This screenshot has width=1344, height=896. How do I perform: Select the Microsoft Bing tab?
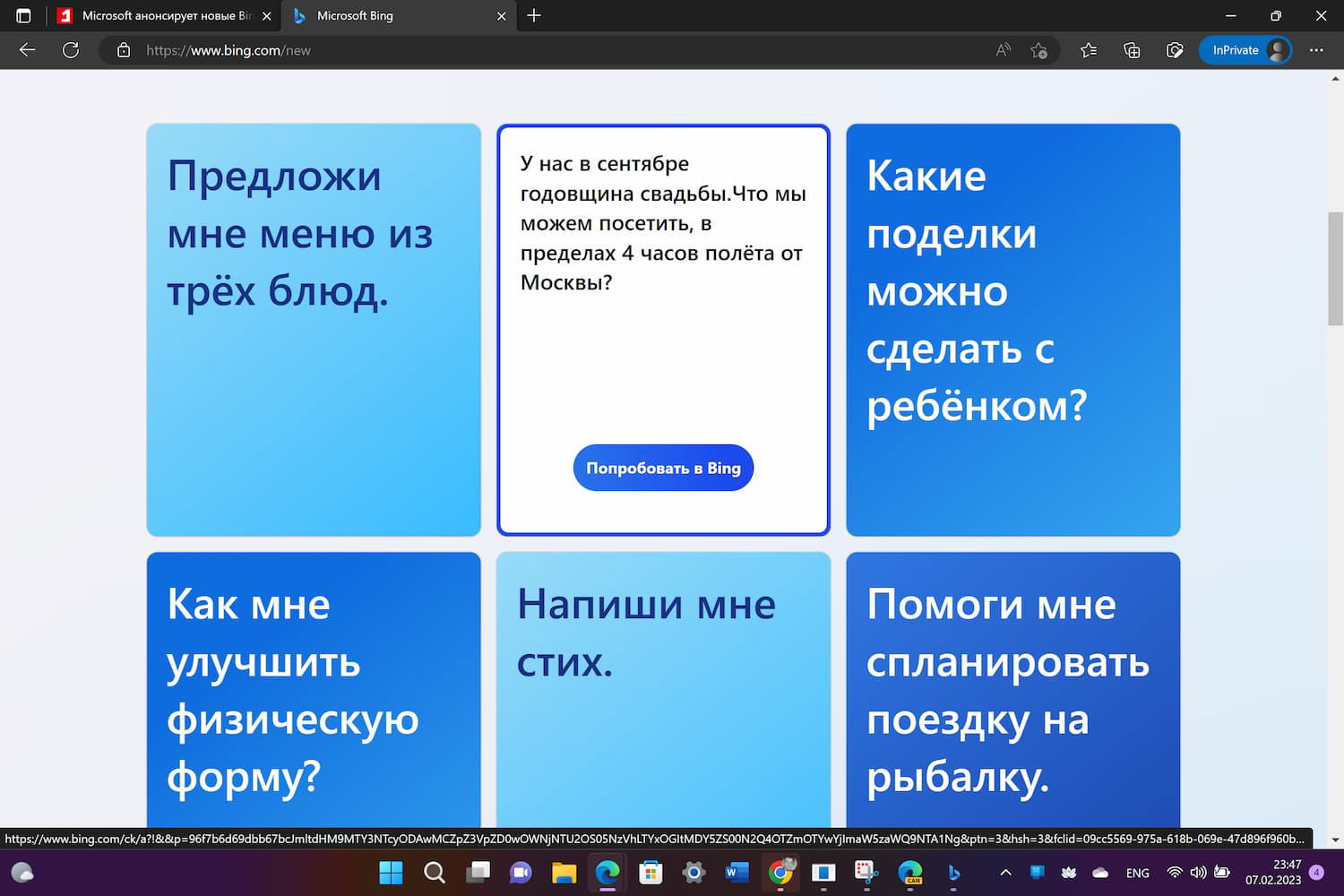399,16
